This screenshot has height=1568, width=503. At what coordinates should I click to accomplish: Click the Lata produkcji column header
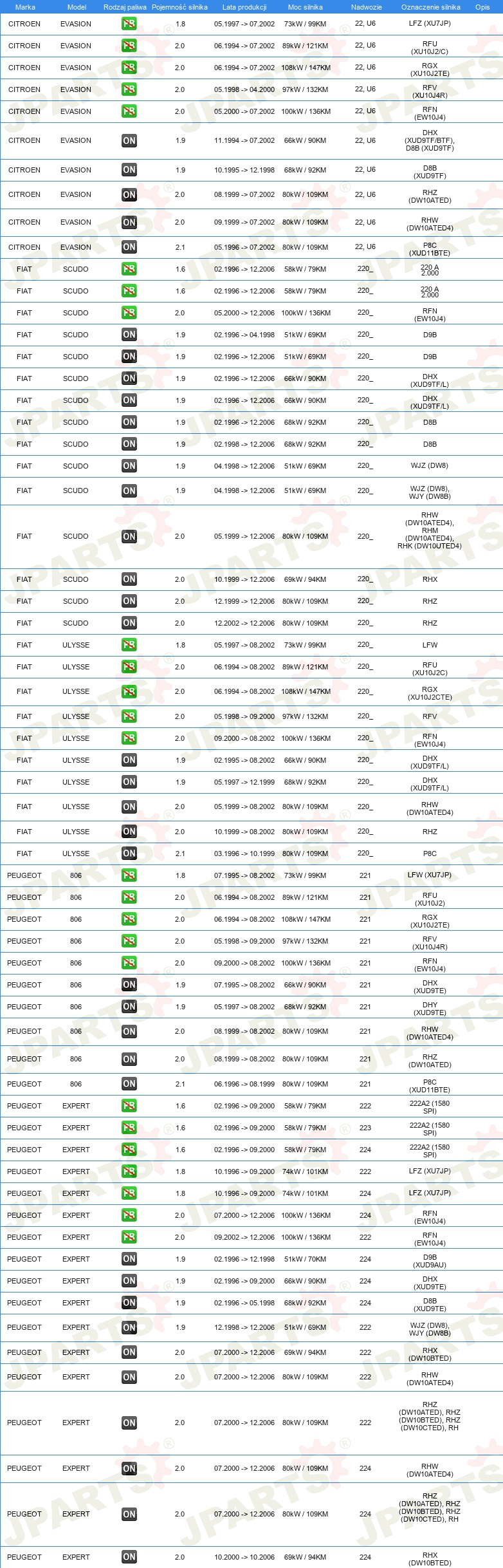coord(244,7)
